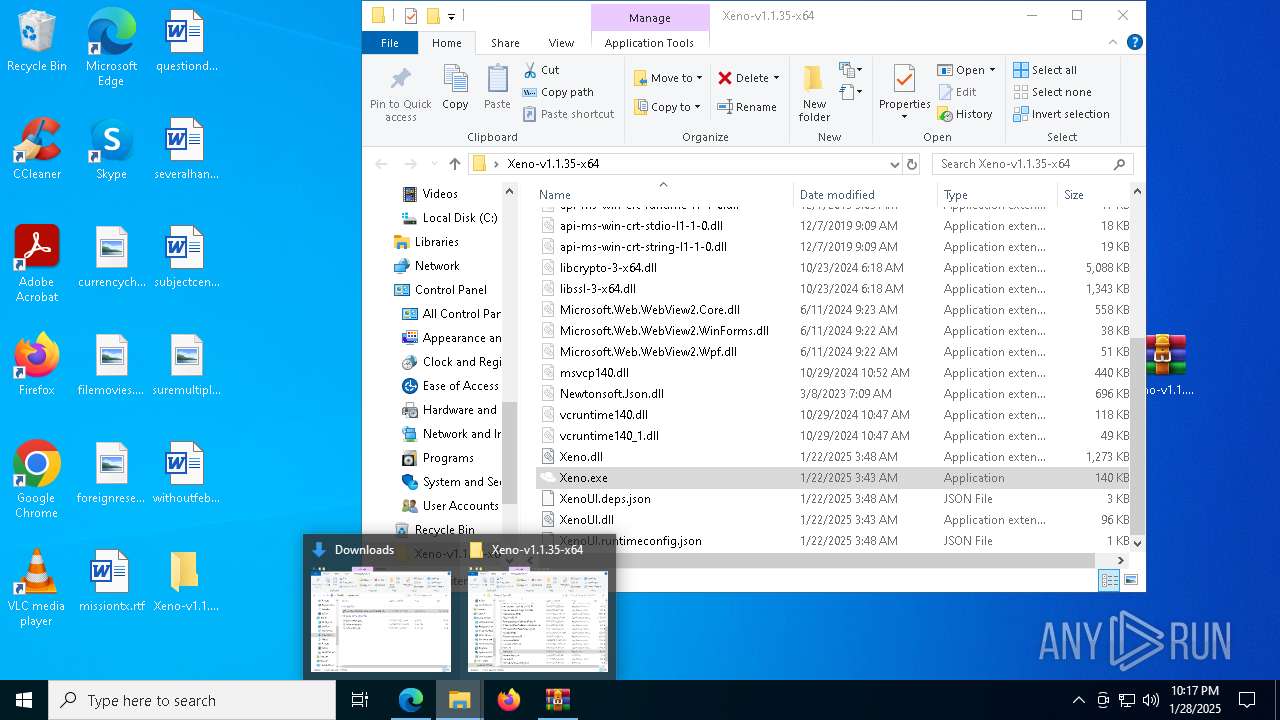
Task: Open the Open button dropdown arrow
Action: [992, 70]
